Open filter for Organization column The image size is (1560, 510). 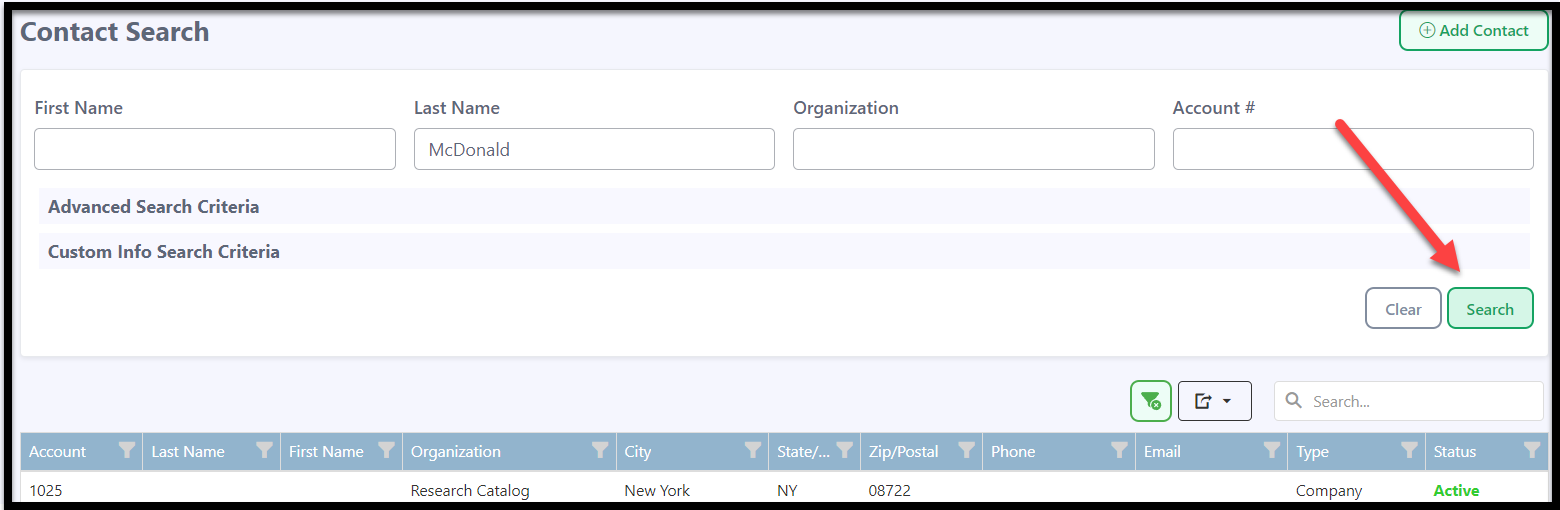tap(600, 451)
